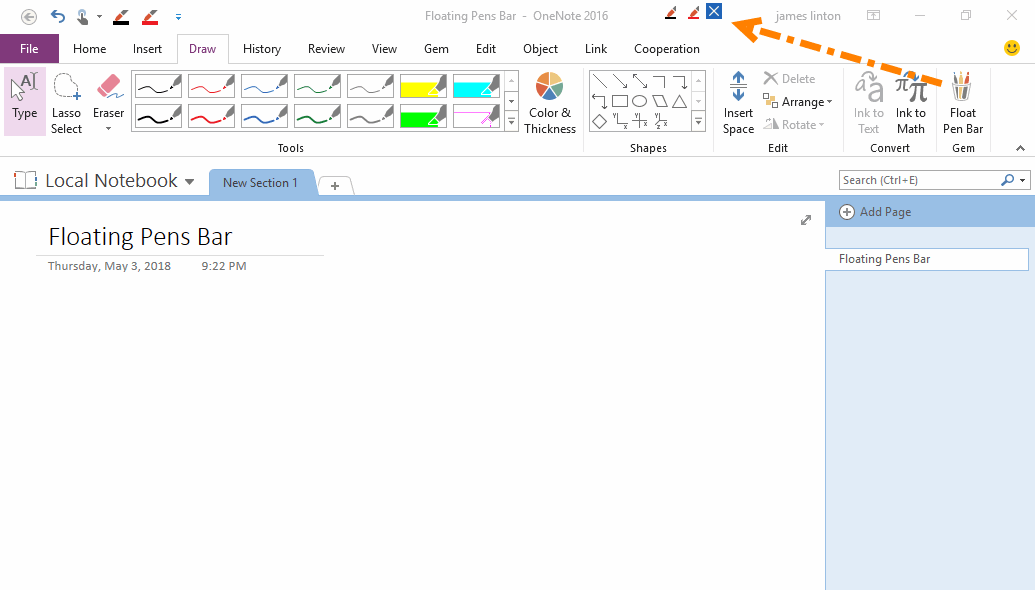Click the Insert Space button

tap(738, 103)
